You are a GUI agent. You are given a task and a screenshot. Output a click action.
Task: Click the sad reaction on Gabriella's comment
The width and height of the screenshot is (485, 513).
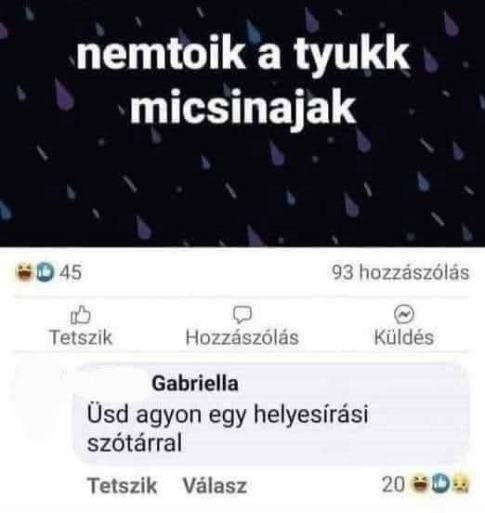coord(461,484)
